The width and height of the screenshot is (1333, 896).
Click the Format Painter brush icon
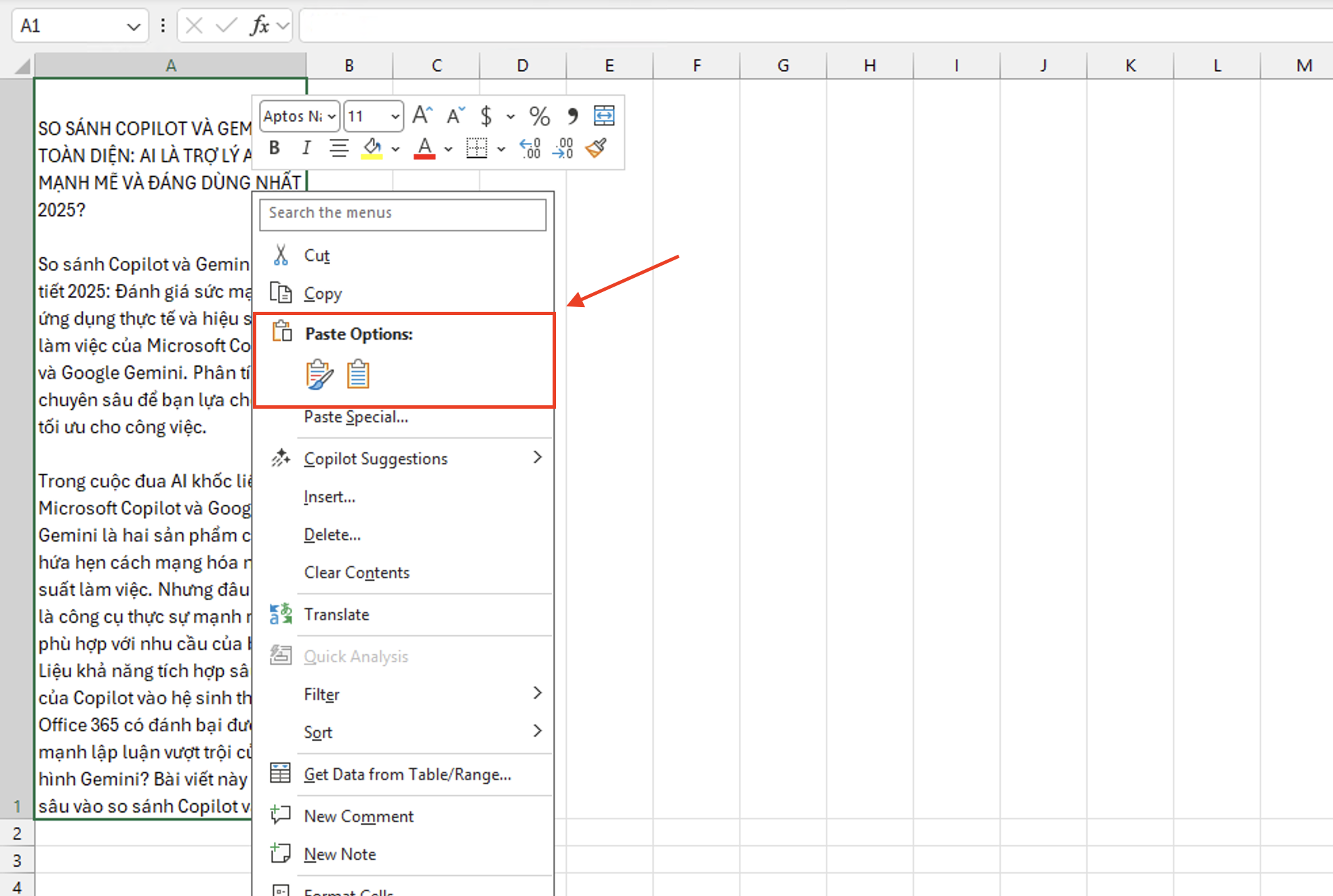pyautogui.click(x=596, y=148)
